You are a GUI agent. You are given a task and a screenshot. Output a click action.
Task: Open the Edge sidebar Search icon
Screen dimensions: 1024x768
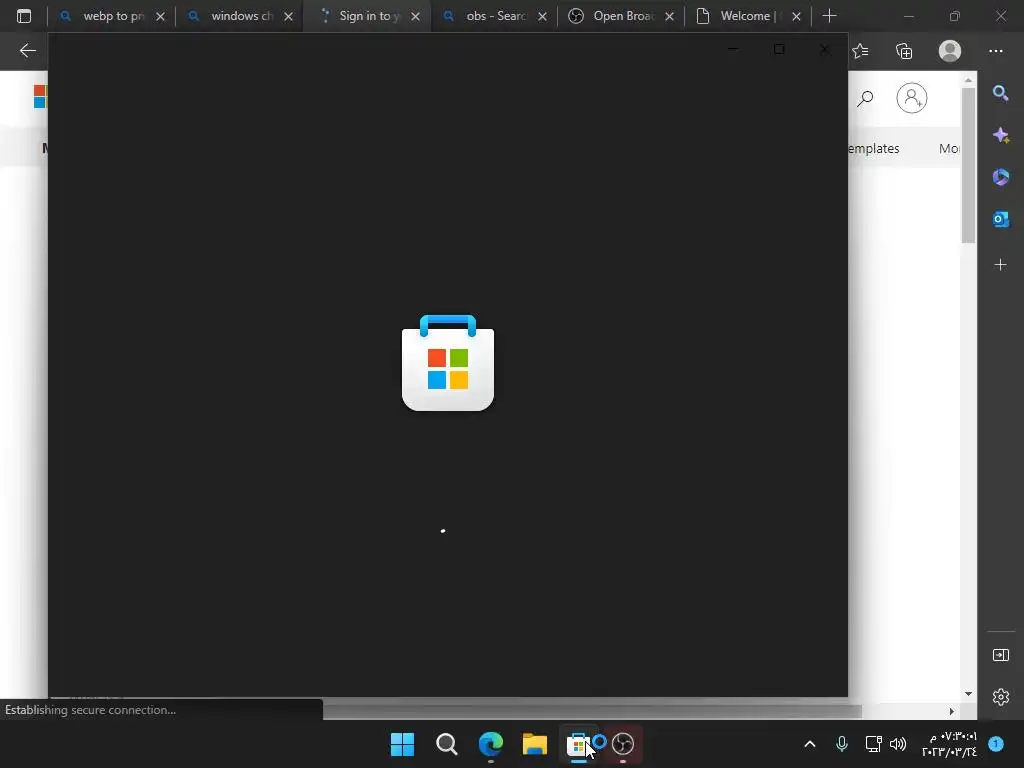(1000, 93)
